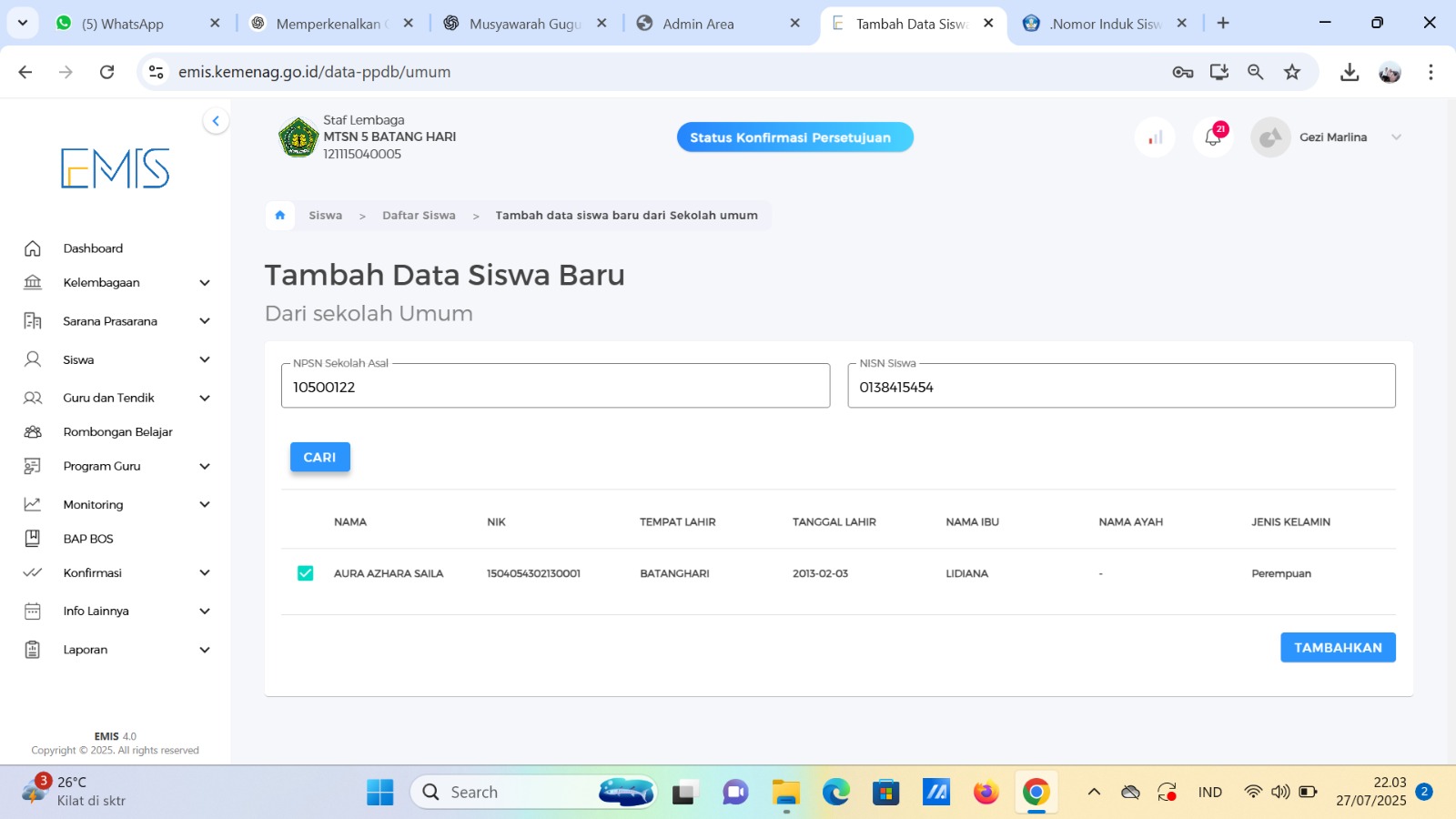This screenshot has height=819, width=1456.
Task: Click the home icon in the breadcrumb
Action: click(279, 215)
